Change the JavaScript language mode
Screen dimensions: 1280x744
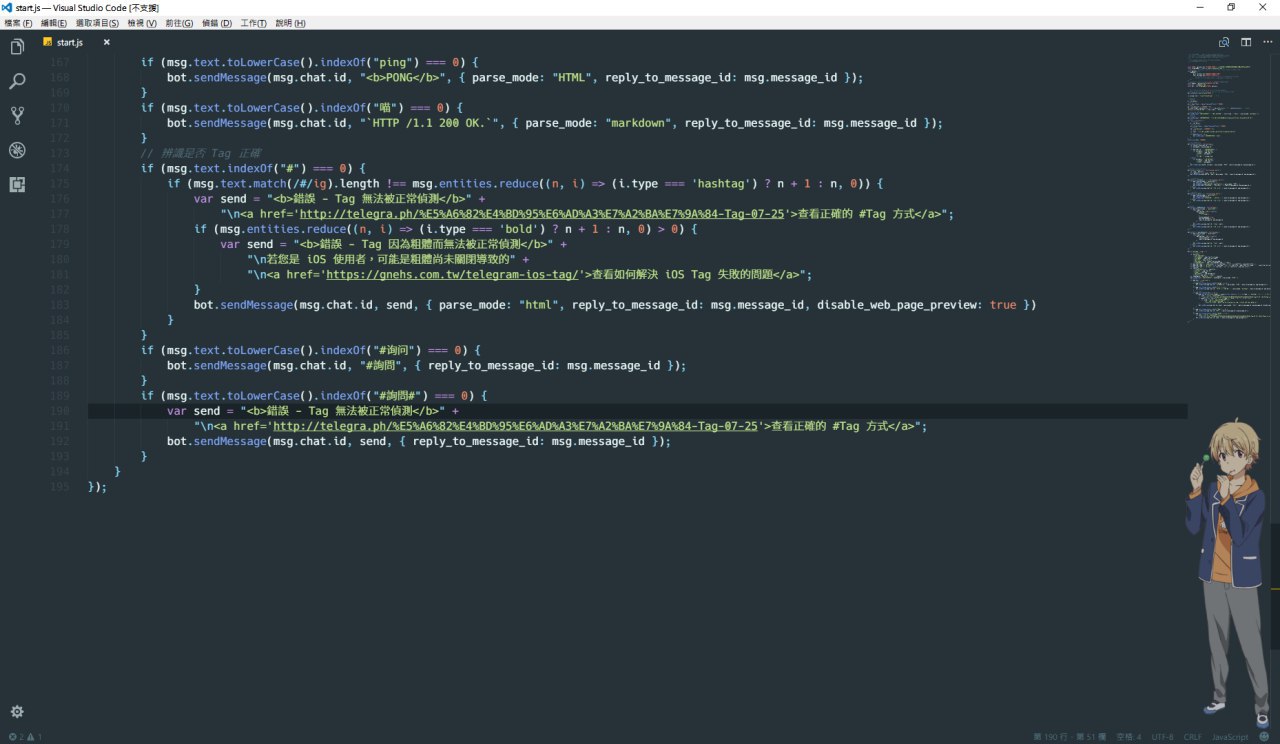coord(1230,737)
